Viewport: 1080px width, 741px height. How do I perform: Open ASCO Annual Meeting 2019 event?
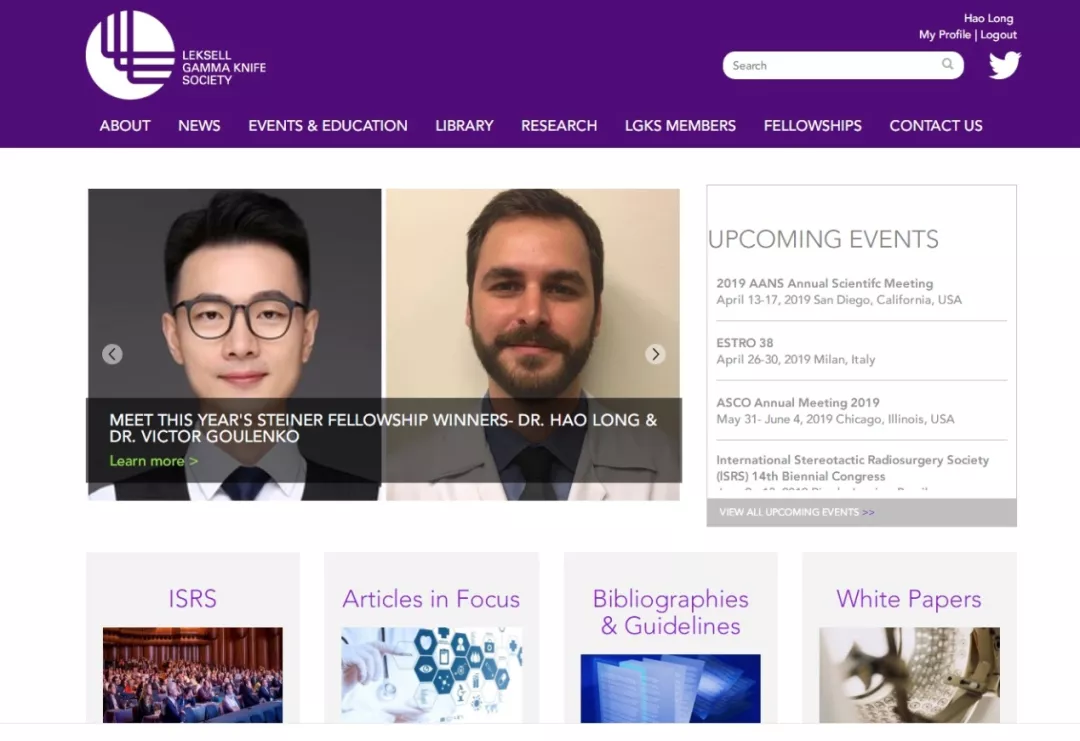[798, 403]
